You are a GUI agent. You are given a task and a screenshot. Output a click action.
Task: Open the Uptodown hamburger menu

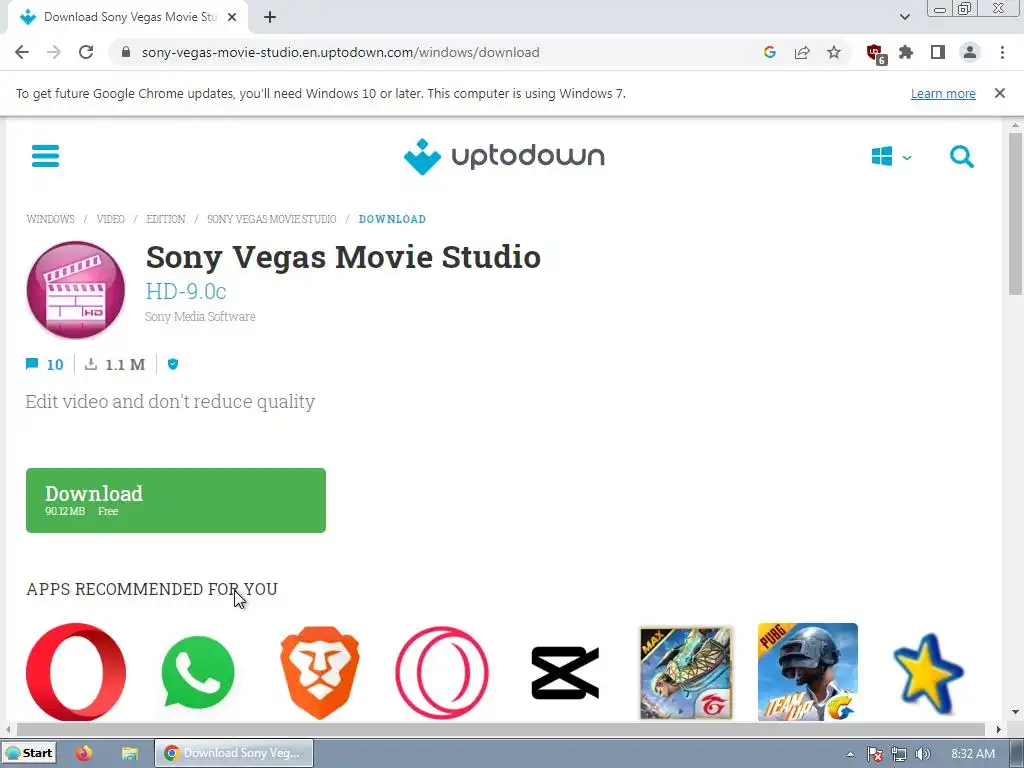[x=45, y=156]
